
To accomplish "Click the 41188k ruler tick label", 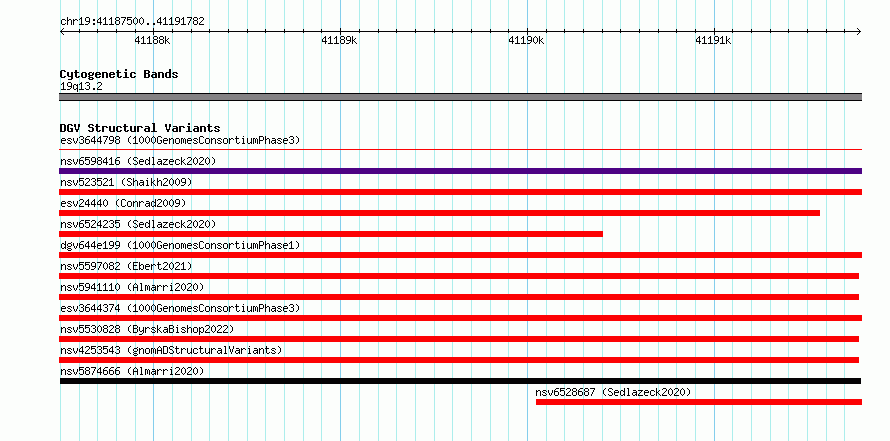I will coord(152,40).
